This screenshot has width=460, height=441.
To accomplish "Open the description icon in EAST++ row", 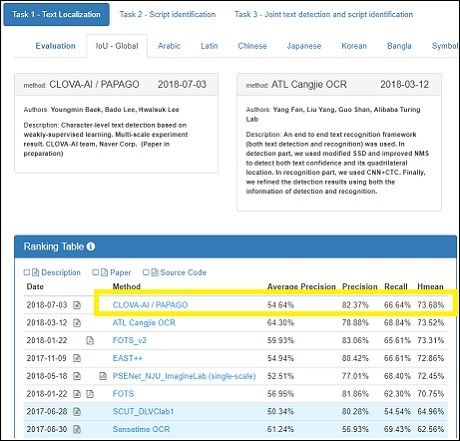I will (x=77, y=358).
